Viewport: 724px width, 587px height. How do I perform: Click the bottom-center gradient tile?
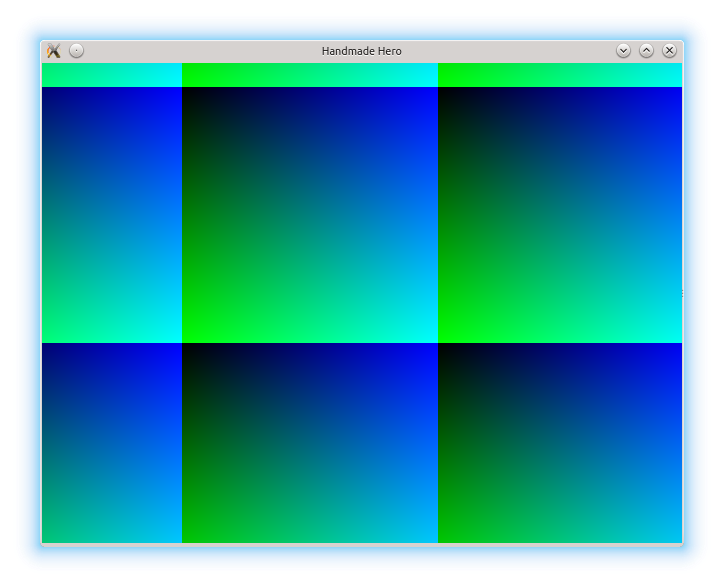coord(309,443)
